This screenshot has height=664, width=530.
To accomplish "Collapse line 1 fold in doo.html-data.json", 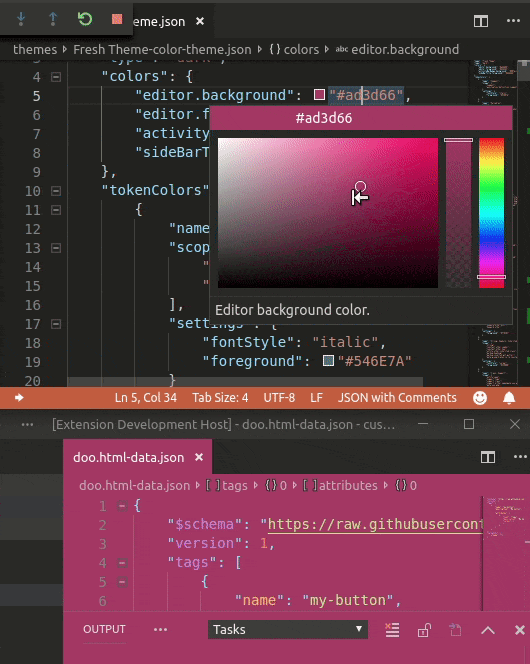I will pyautogui.click(x=122, y=506).
